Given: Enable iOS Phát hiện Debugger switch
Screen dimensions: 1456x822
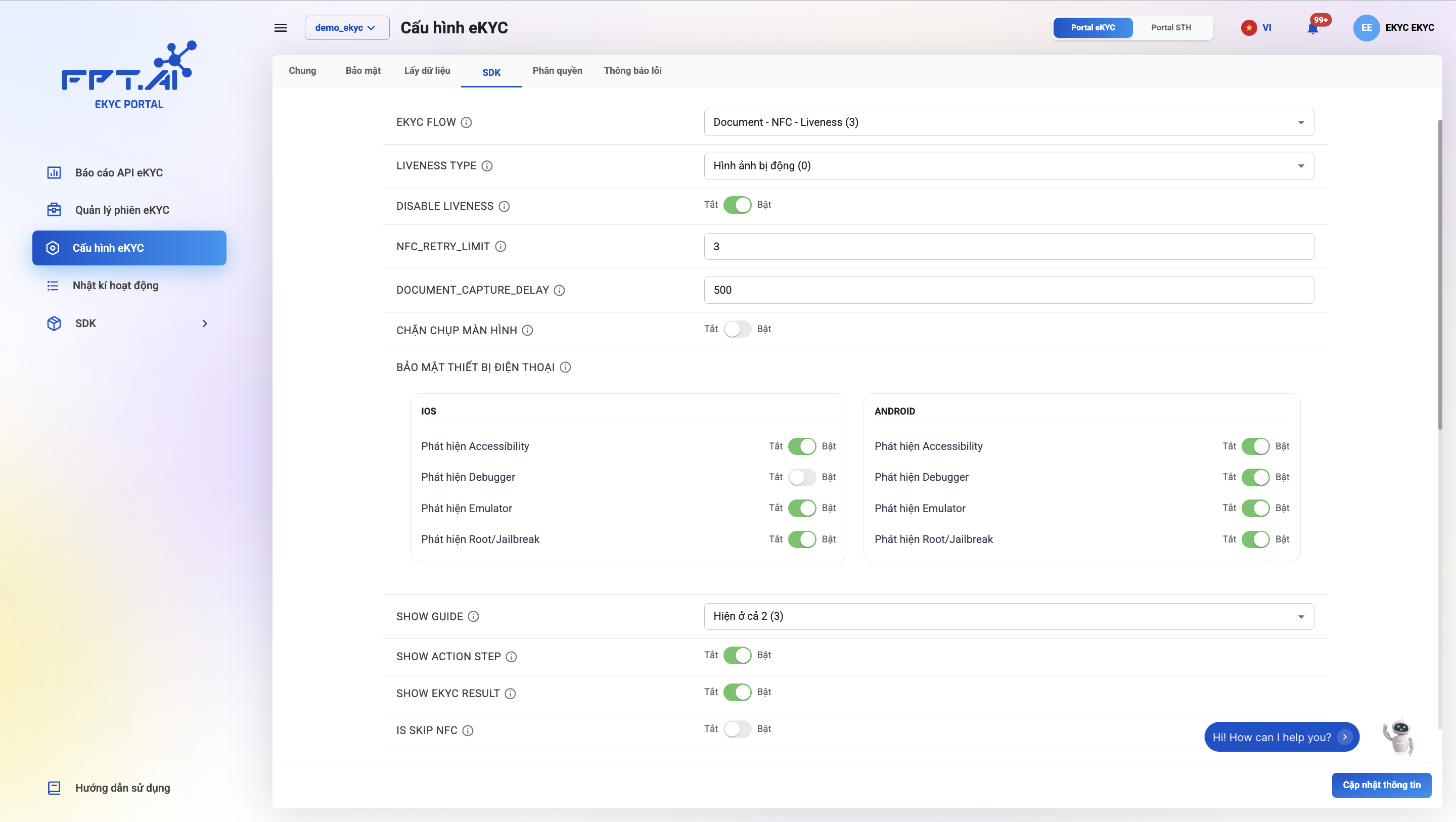Looking at the screenshot, I should pyautogui.click(x=802, y=477).
